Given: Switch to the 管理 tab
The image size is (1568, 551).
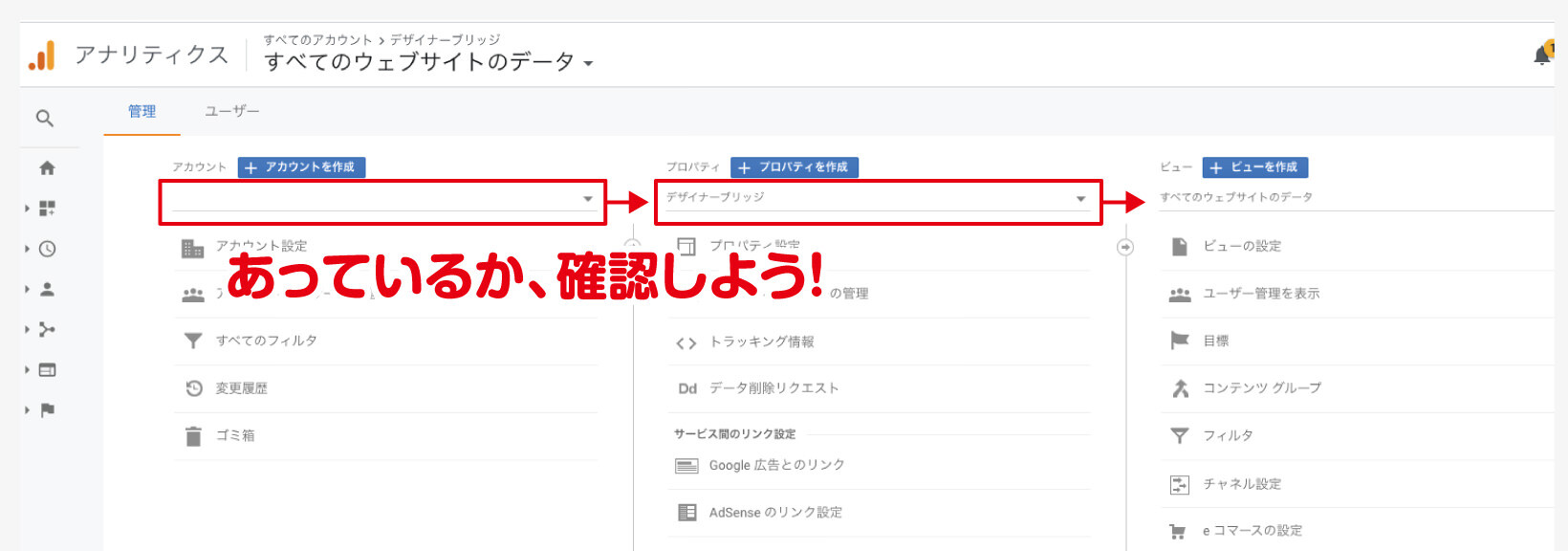Looking at the screenshot, I should pos(142,112).
